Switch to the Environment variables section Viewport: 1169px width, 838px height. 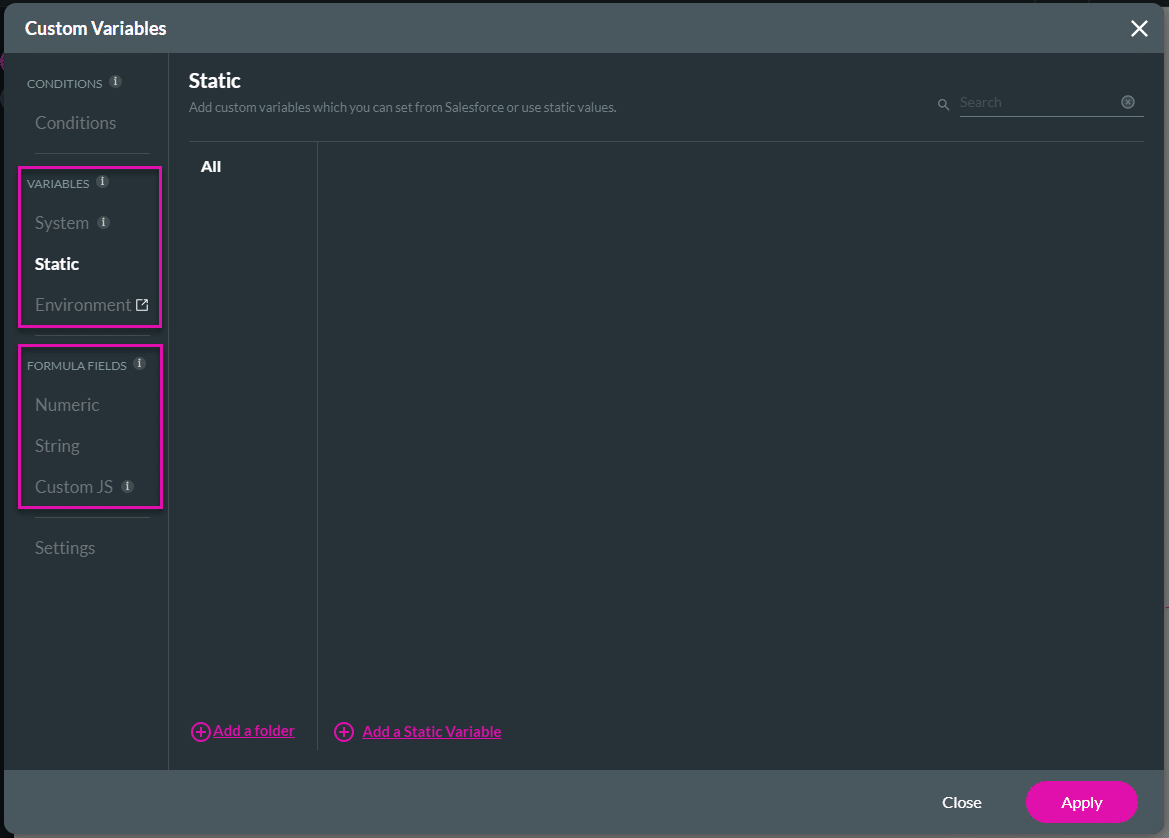(83, 304)
